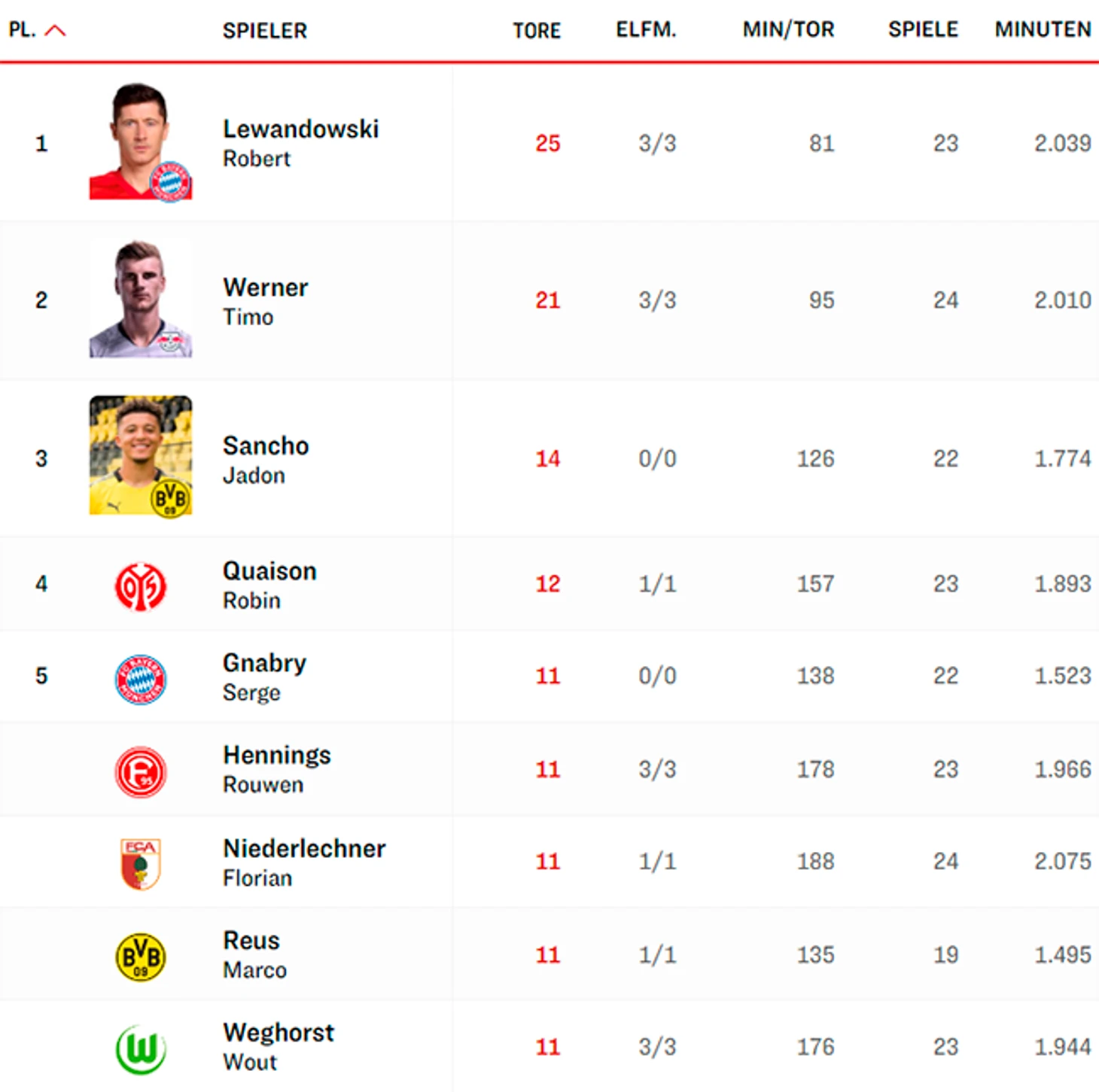The image size is (1099, 1092).
Task: Open Timo Werner's player photo
Action: pyautogui.click(x=141, y=300)
